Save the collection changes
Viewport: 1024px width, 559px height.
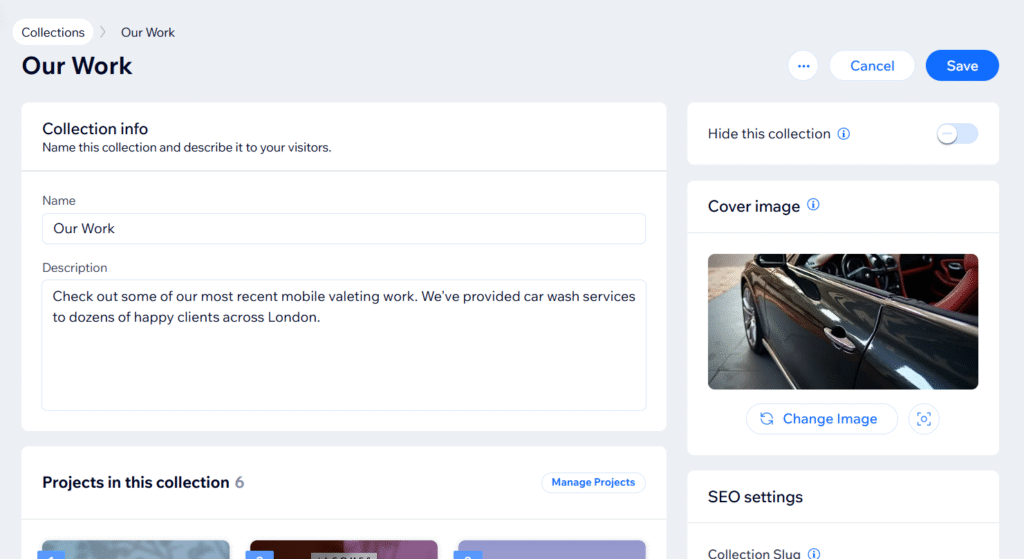tap(961, 66)
